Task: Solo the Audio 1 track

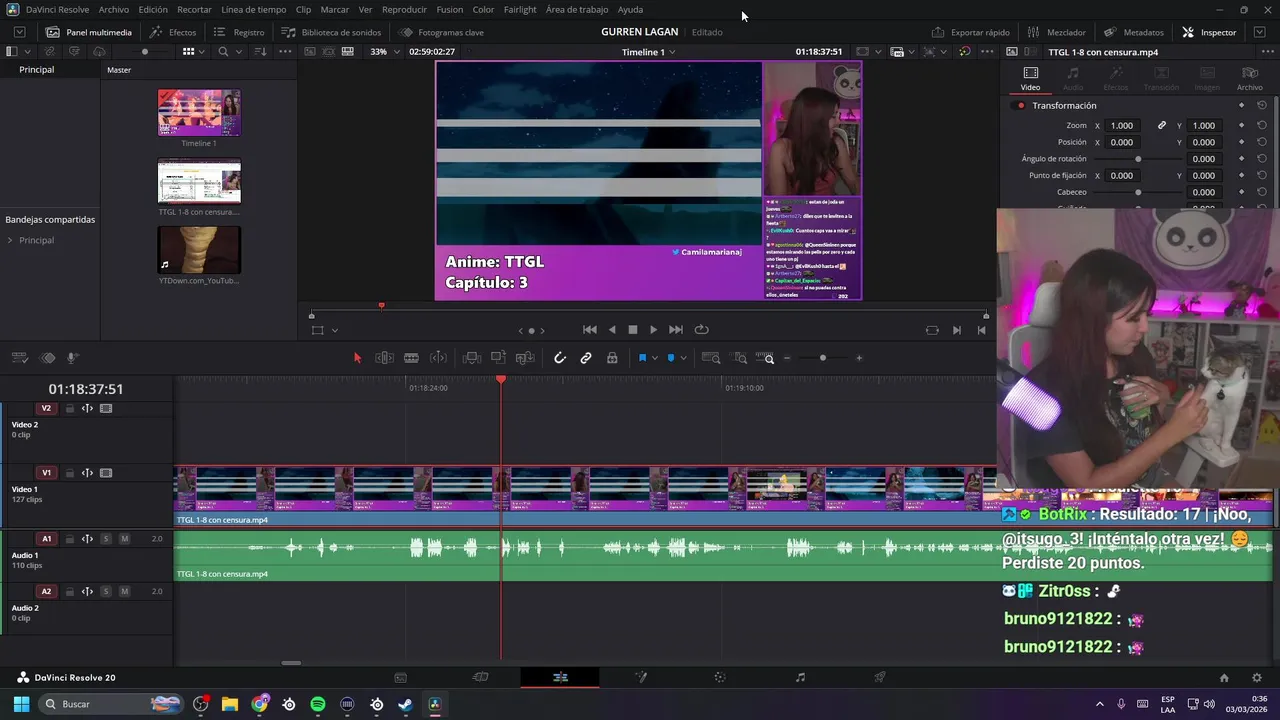Action: click(106, 539)
